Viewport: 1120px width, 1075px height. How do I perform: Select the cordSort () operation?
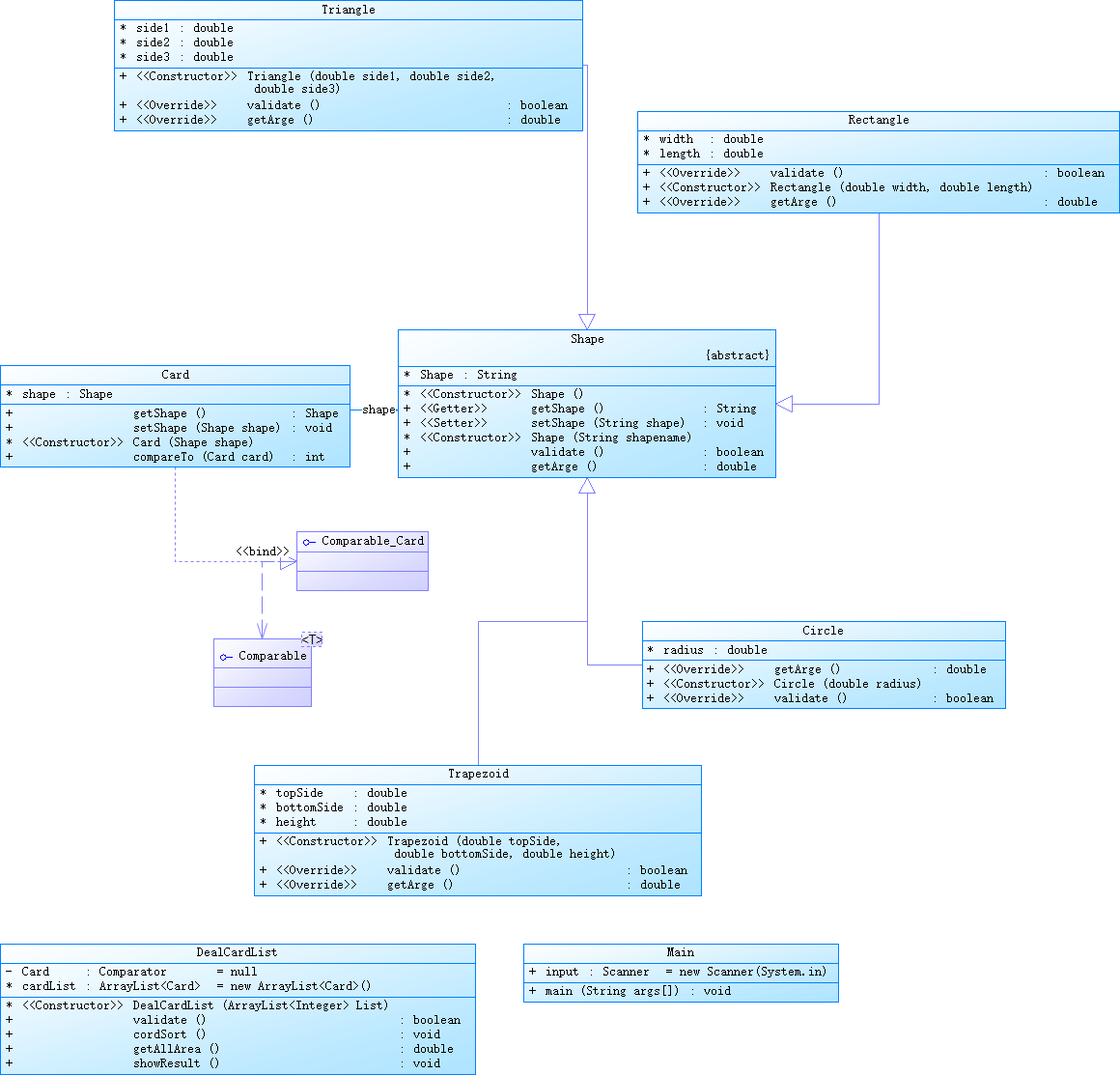[x=223, y=1034]
